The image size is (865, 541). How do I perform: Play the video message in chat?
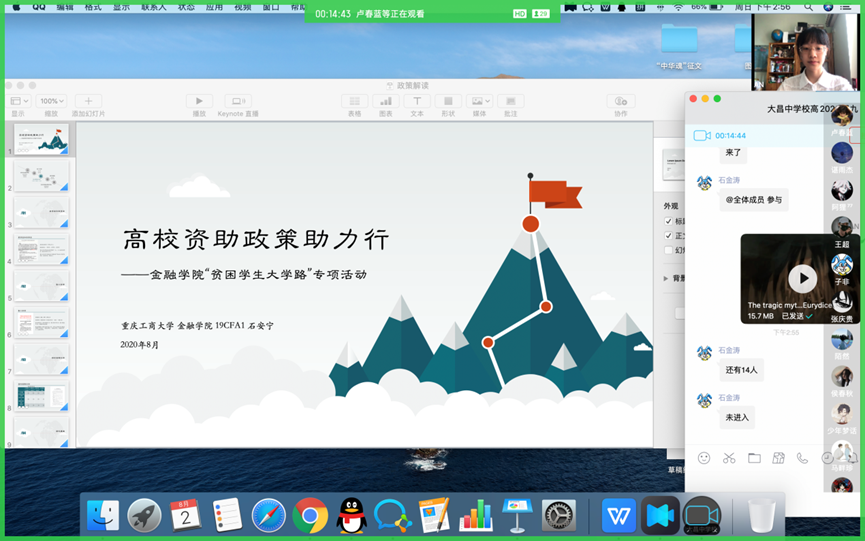[x=802, y=278]
